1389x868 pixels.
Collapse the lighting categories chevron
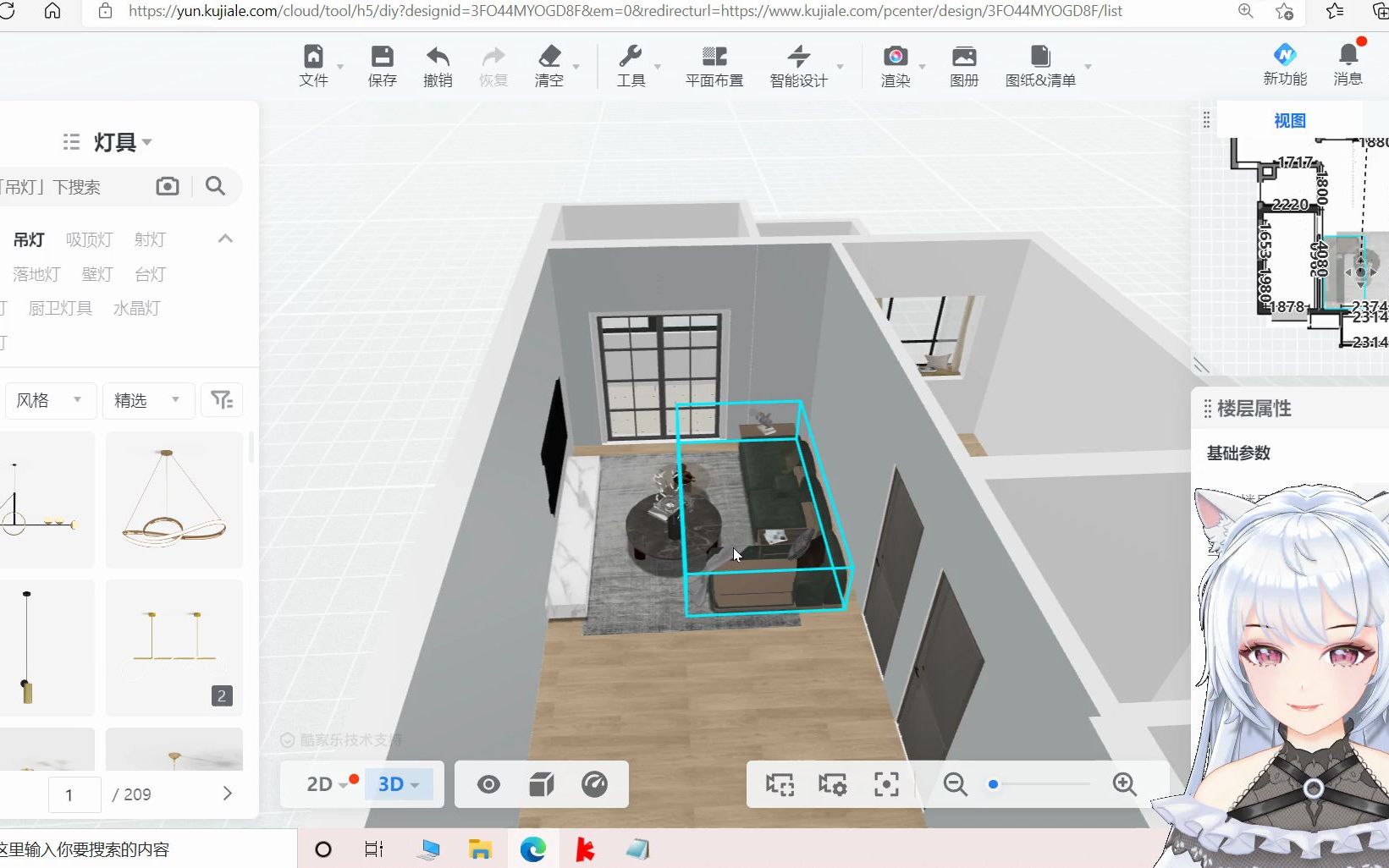pos(225,239)
